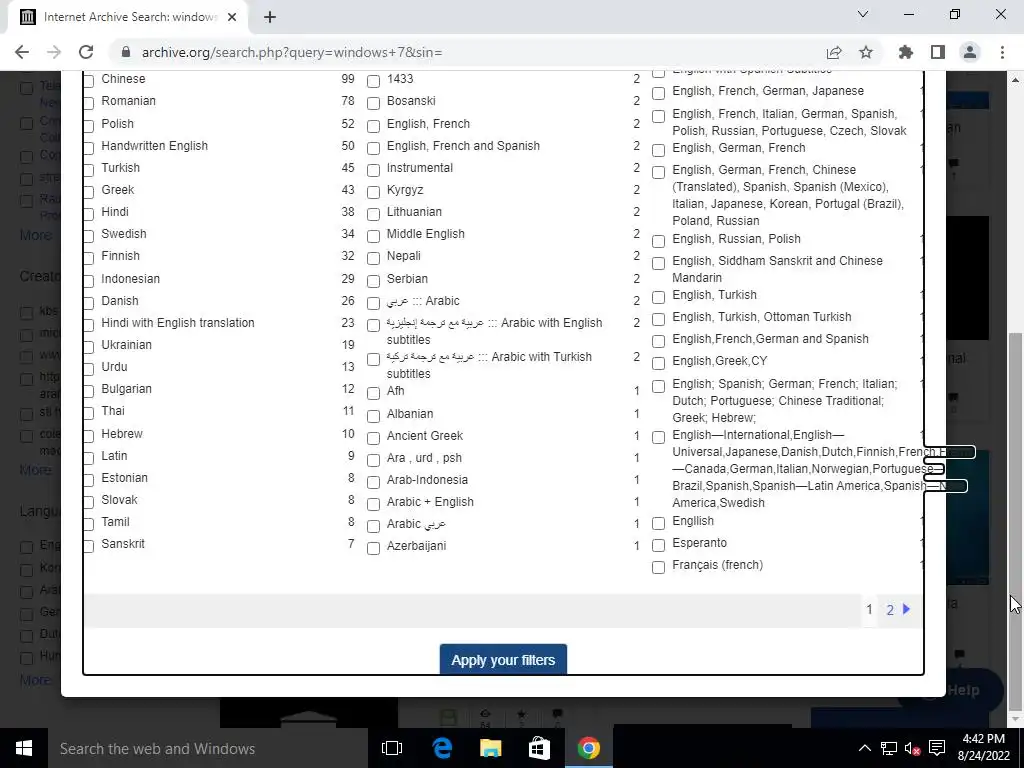This screenshot has height=768, width=1024.
Task: Check the Chinese language filter
Action: [x=89, y=80]
